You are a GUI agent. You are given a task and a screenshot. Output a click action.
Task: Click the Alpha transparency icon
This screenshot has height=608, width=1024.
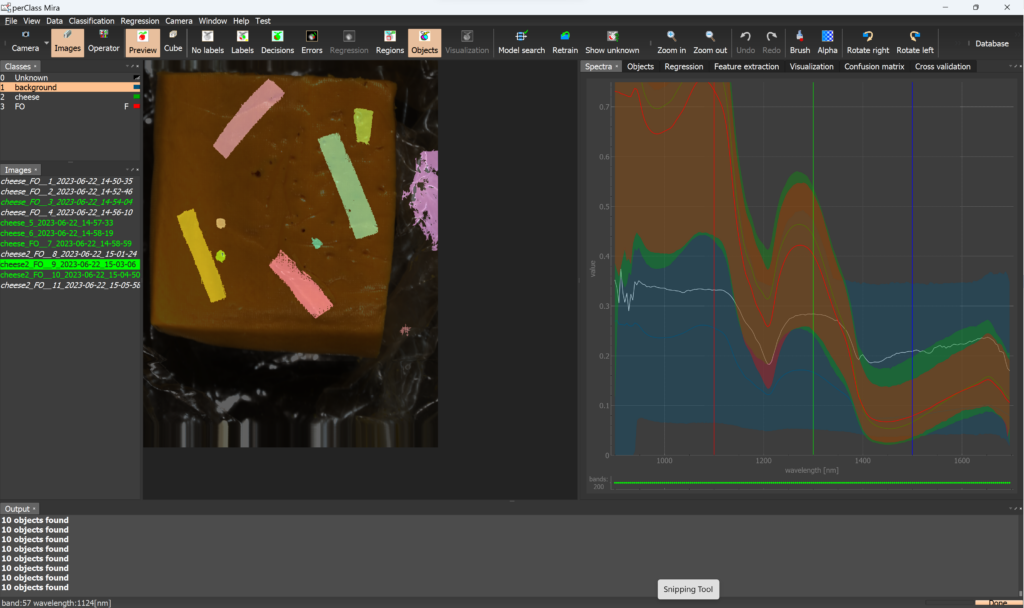(x=827, y=41)
